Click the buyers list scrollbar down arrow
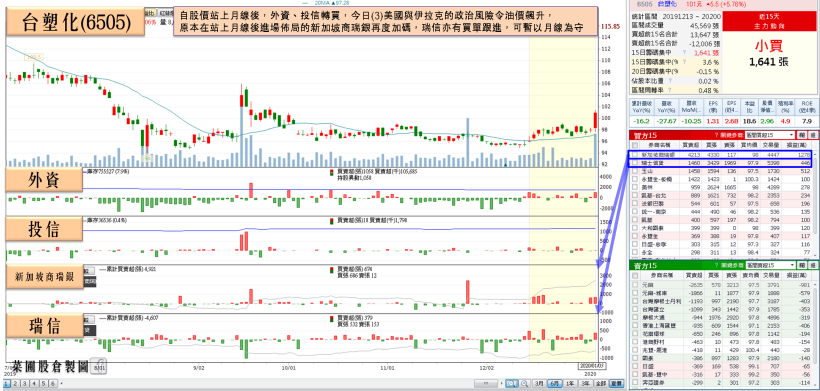Screen dimensions: 820x391 [x=816, y=255]
